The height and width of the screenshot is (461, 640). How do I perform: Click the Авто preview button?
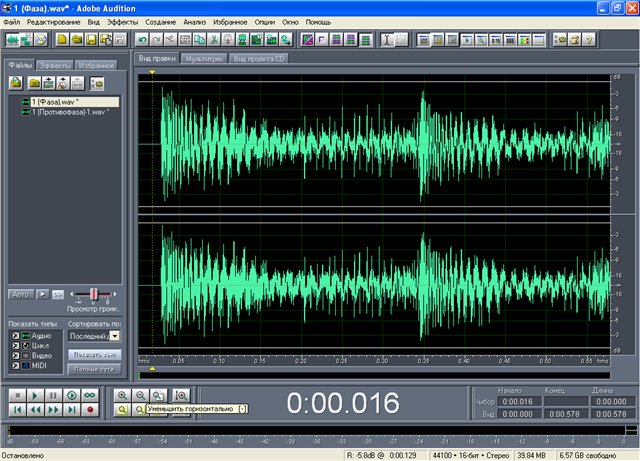point(20,294)
